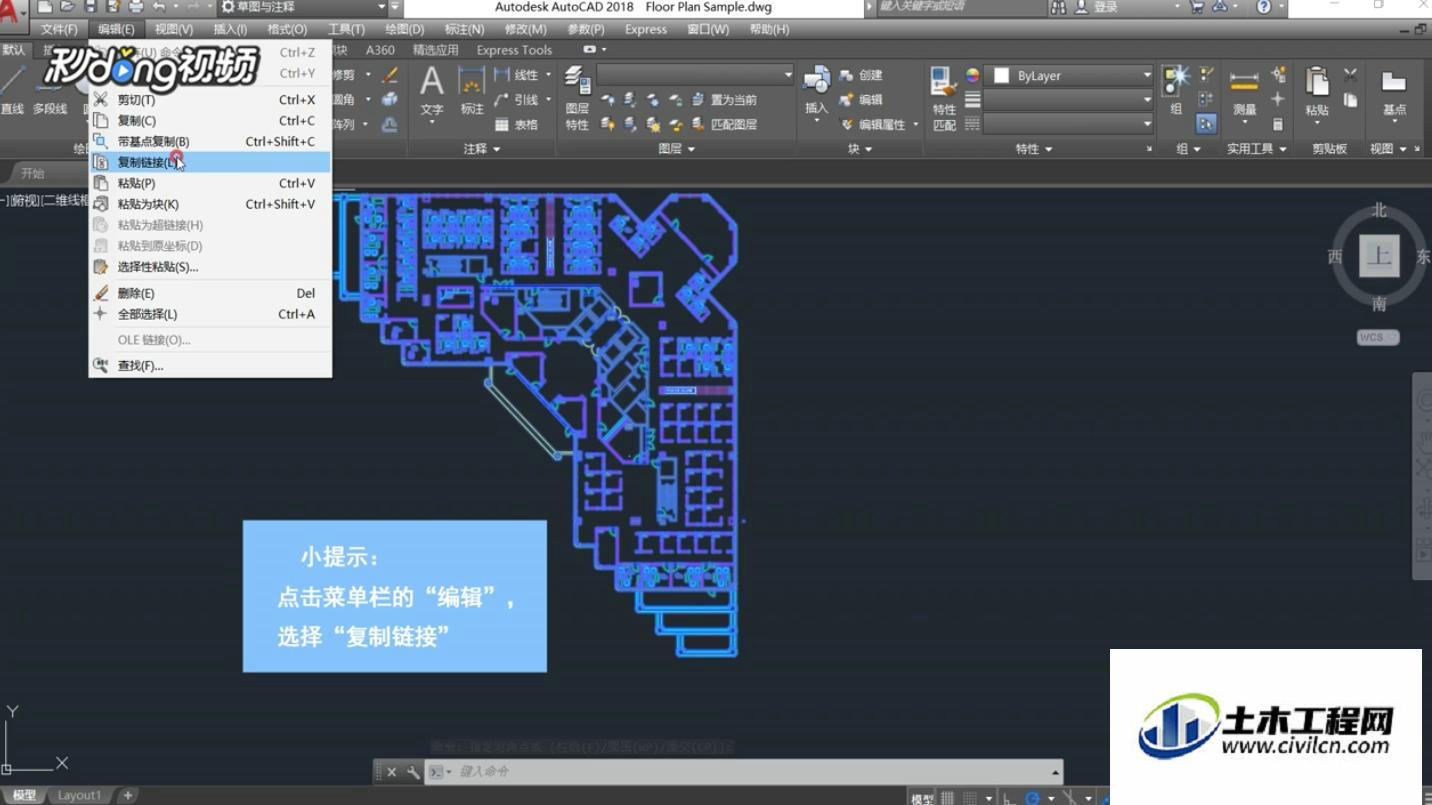1432x805 pixels.
Task: Choose Paste as Block (粘贴为块)
Action: pos(210,204)
